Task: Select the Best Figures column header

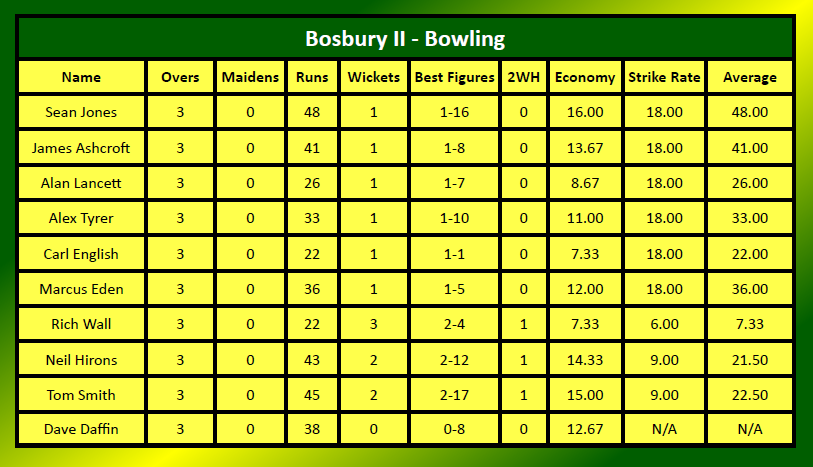Action: tap(455, 77)
